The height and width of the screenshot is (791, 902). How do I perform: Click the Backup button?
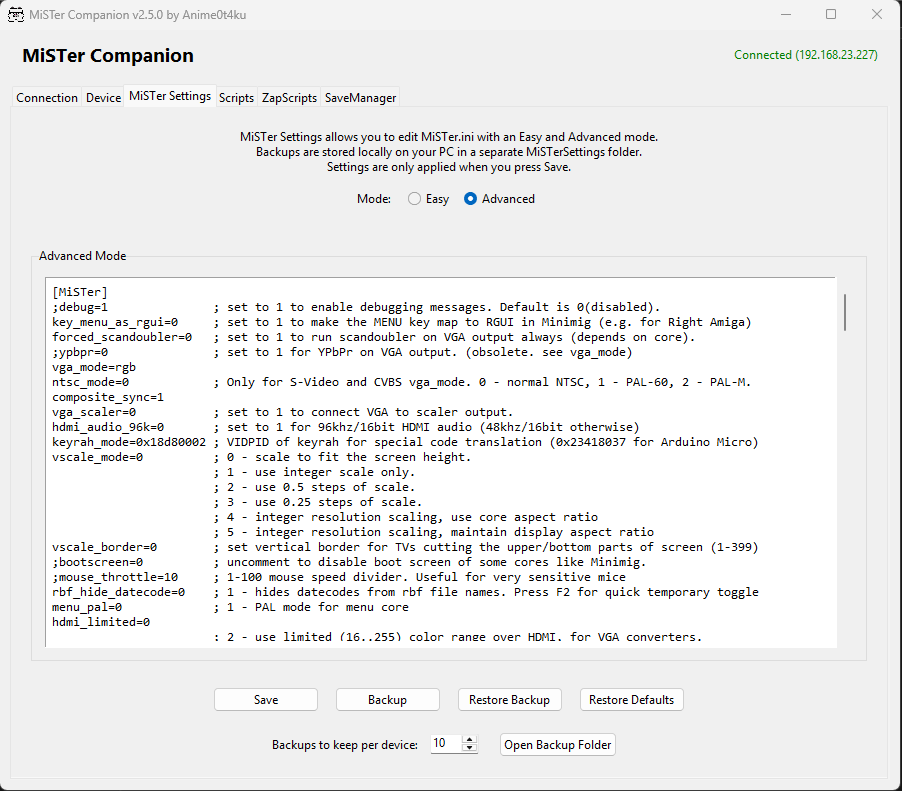pyautogui.click(x=388, y=700)
